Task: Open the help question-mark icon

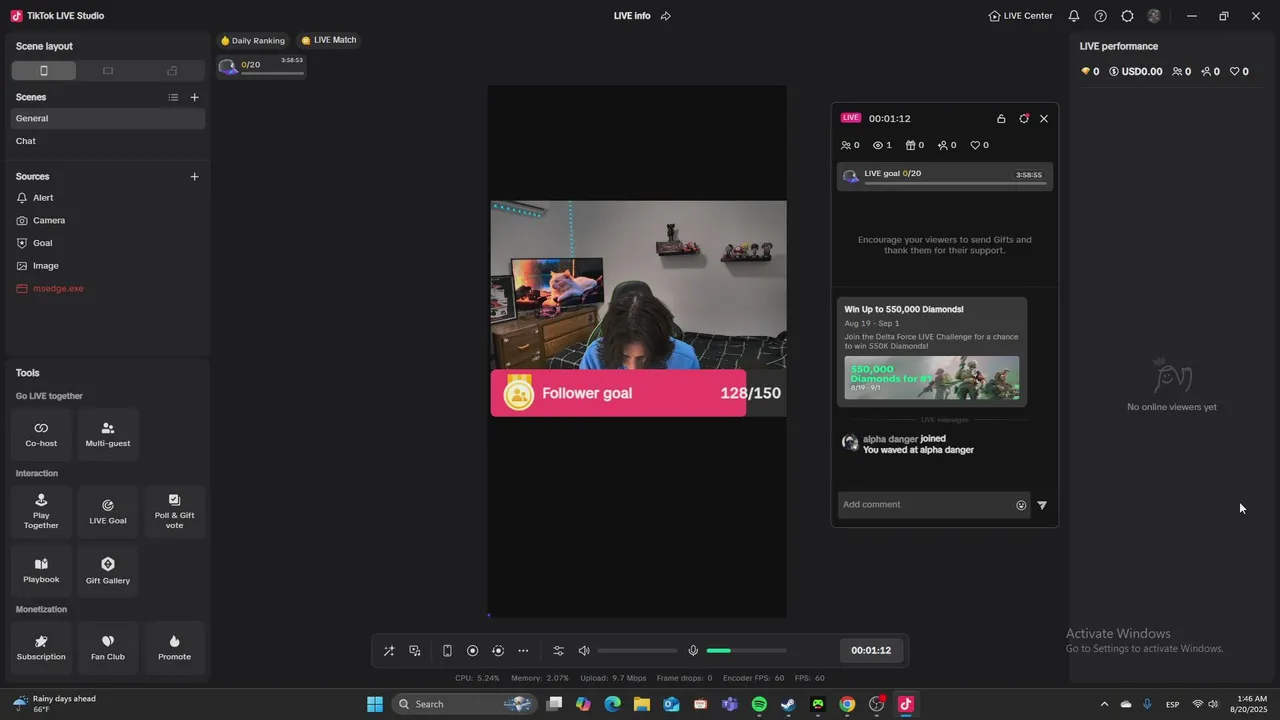Action: pos(1101,16)
